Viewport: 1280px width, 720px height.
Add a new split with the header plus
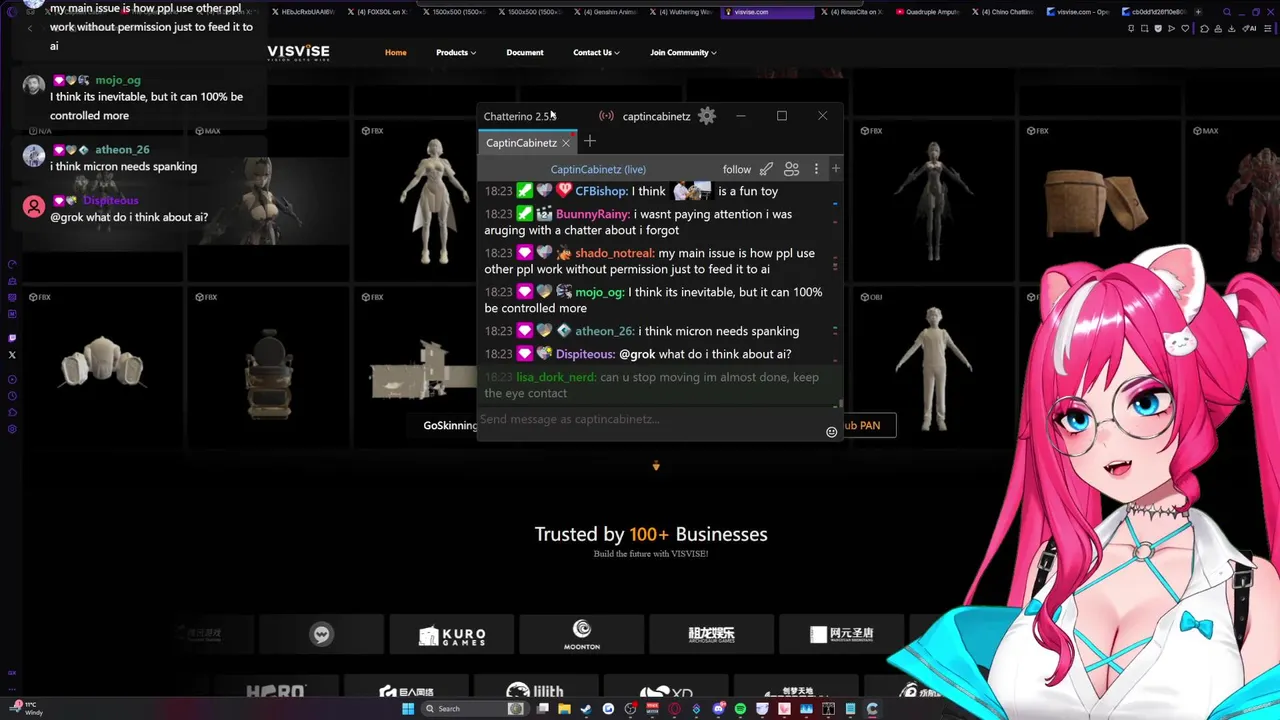836,169
